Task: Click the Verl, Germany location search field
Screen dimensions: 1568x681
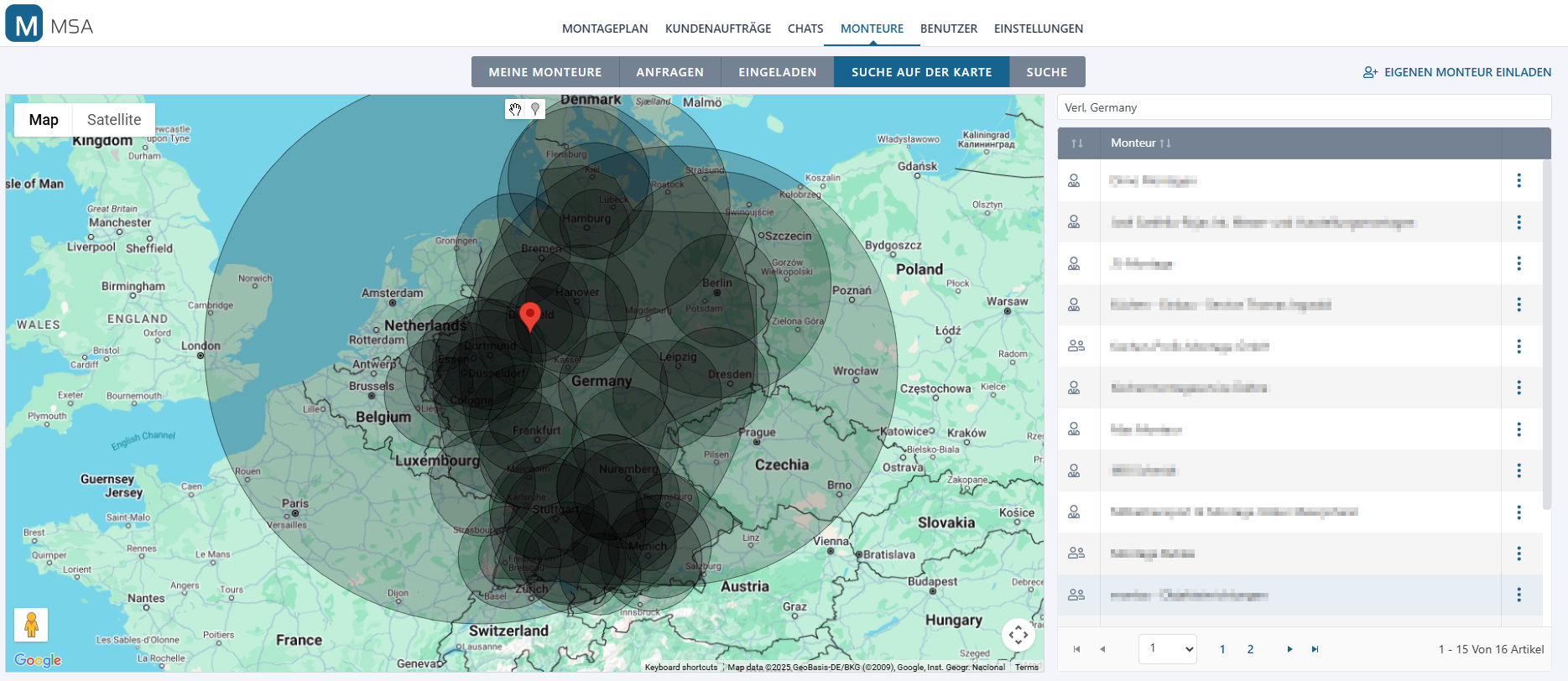Action: [1303, 107]
